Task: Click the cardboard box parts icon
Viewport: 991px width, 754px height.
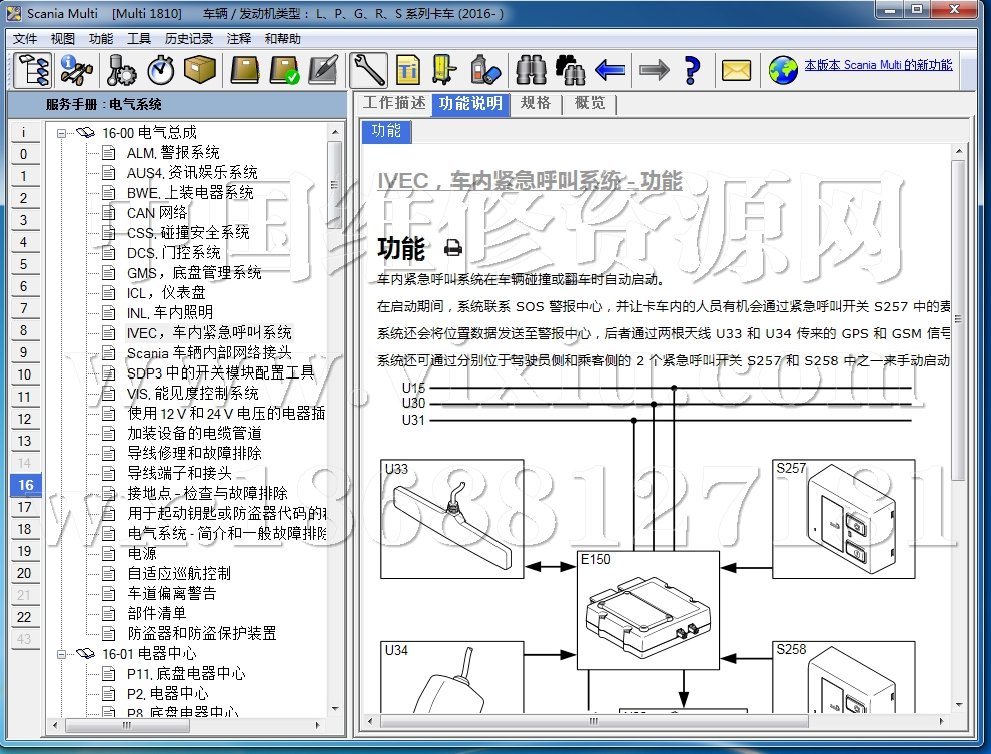Action: (200, 70)
